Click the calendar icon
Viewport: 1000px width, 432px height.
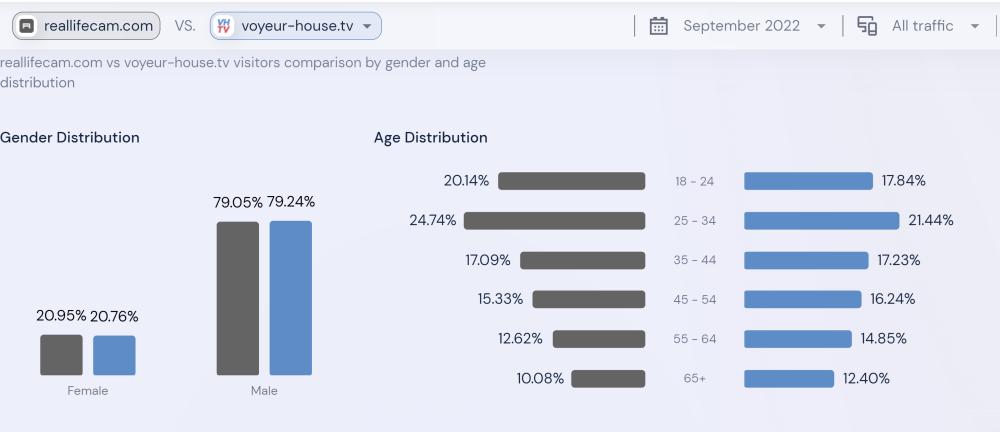pyautogui.click(x=659, y=26)
